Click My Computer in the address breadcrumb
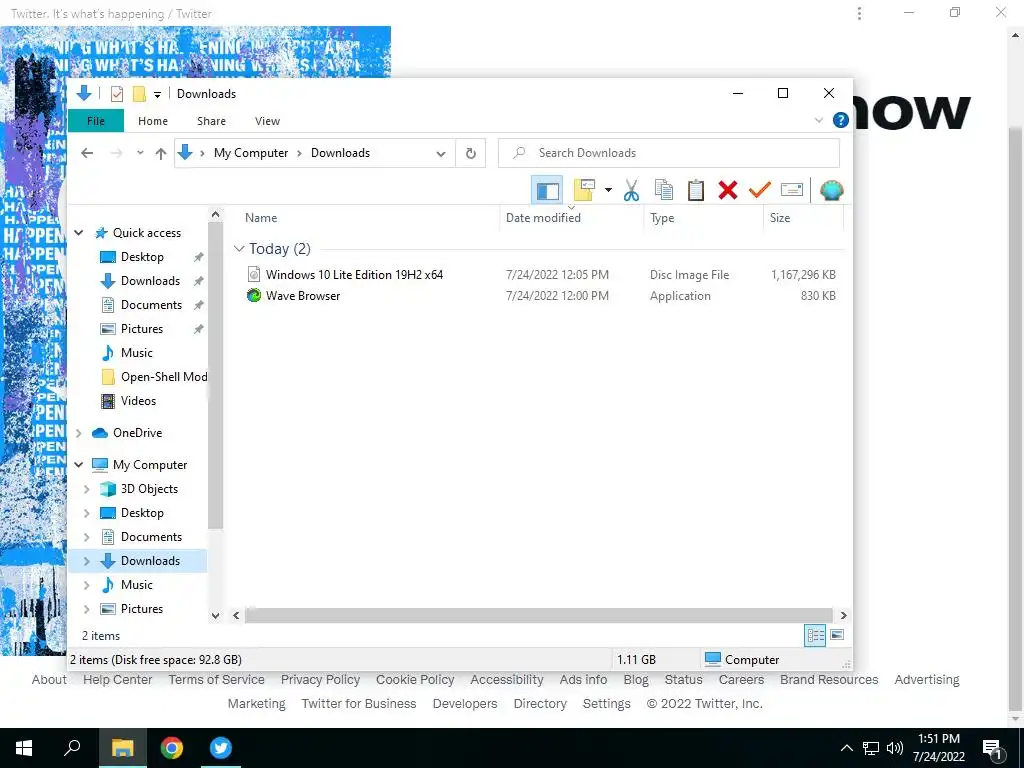 pos(251,153)
